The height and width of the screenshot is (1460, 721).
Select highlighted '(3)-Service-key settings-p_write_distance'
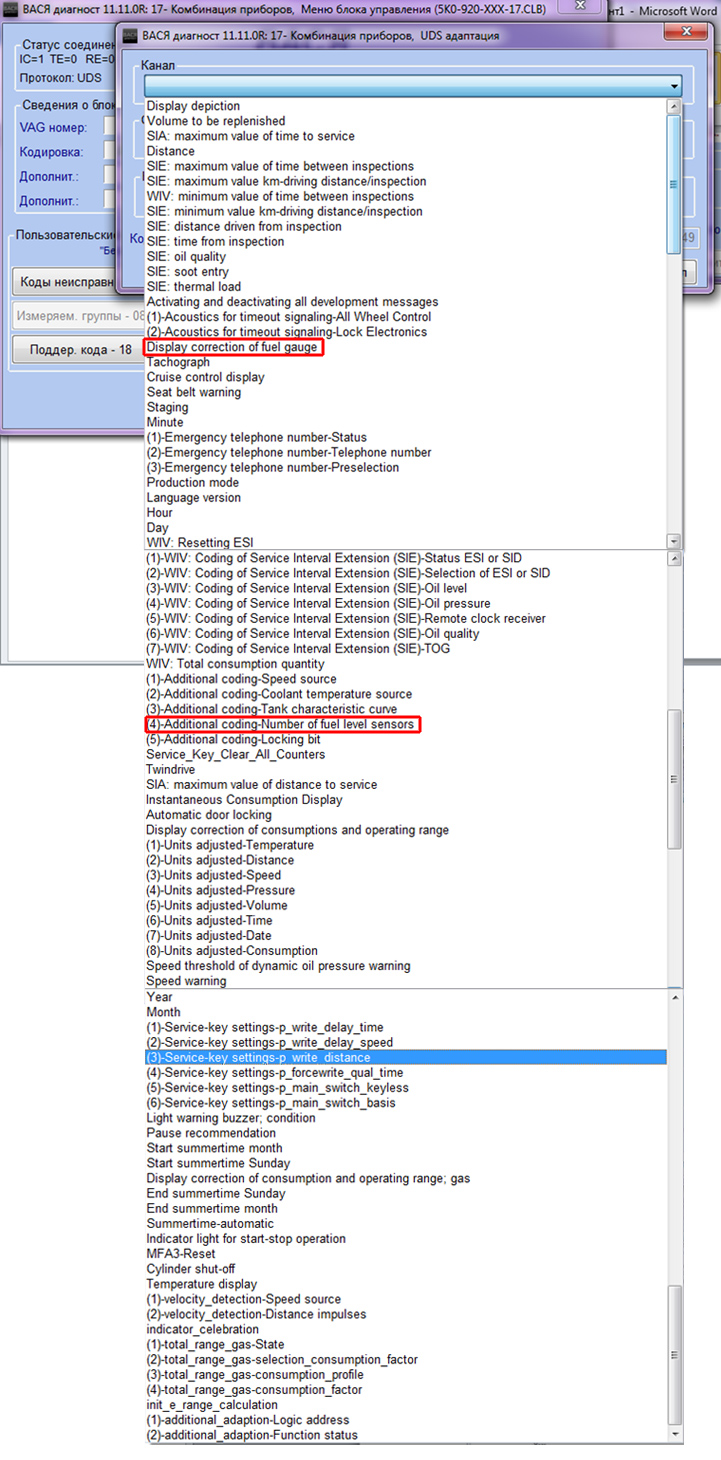coord(406,1057)
